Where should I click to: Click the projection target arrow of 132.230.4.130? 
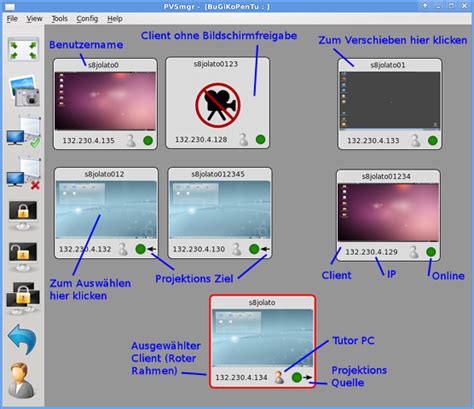tap(265, 249)
